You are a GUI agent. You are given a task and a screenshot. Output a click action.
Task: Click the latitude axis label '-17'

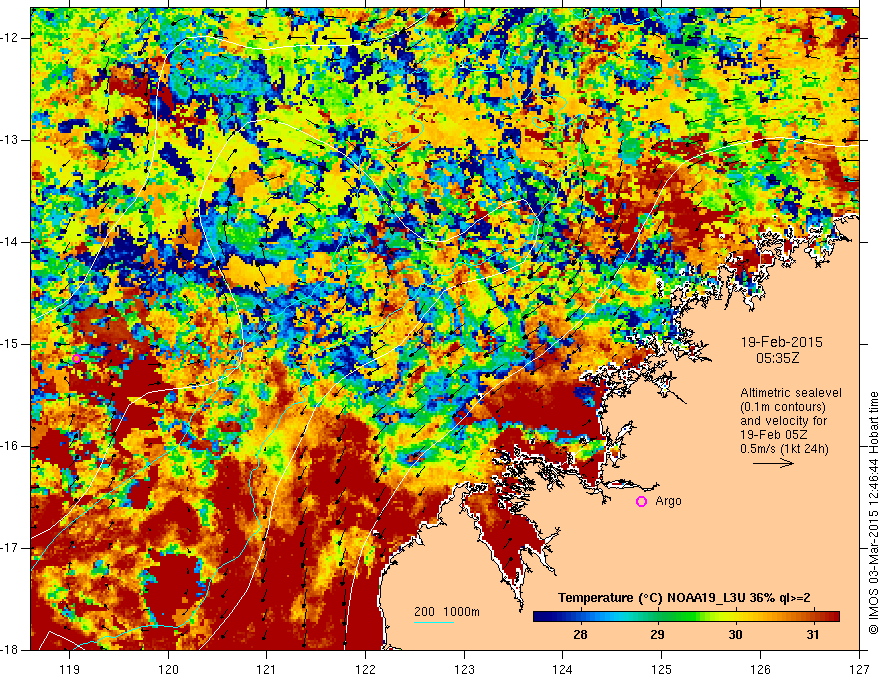click(11, 548)
